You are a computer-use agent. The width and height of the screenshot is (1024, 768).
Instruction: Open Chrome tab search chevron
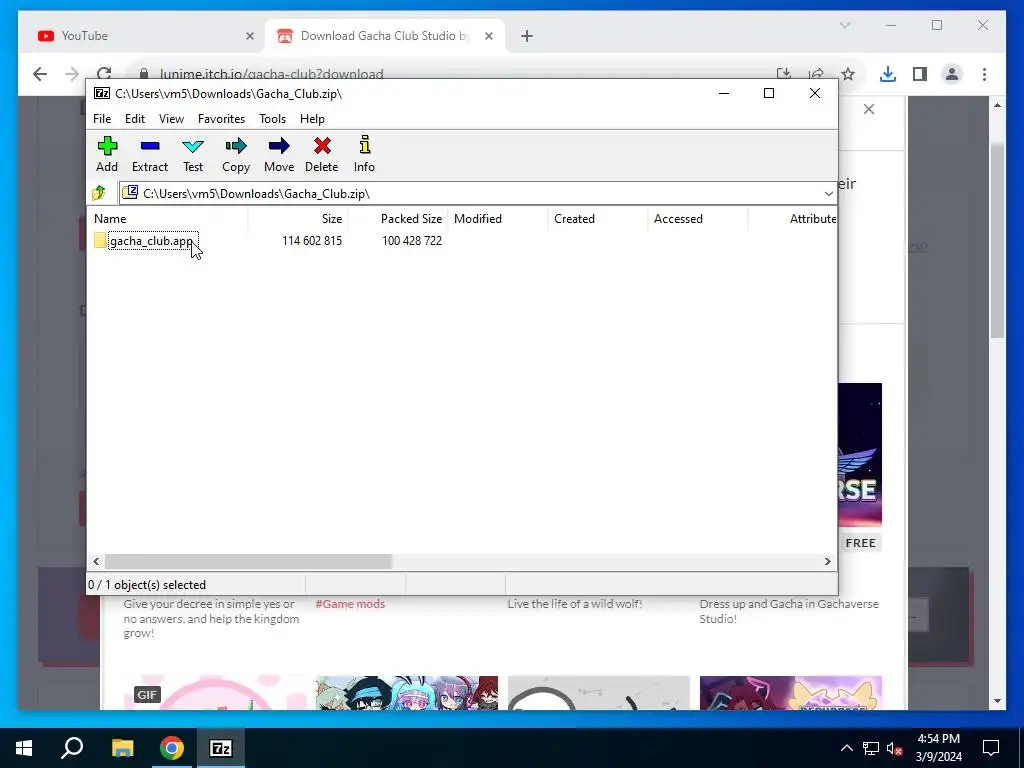(844, 25)
